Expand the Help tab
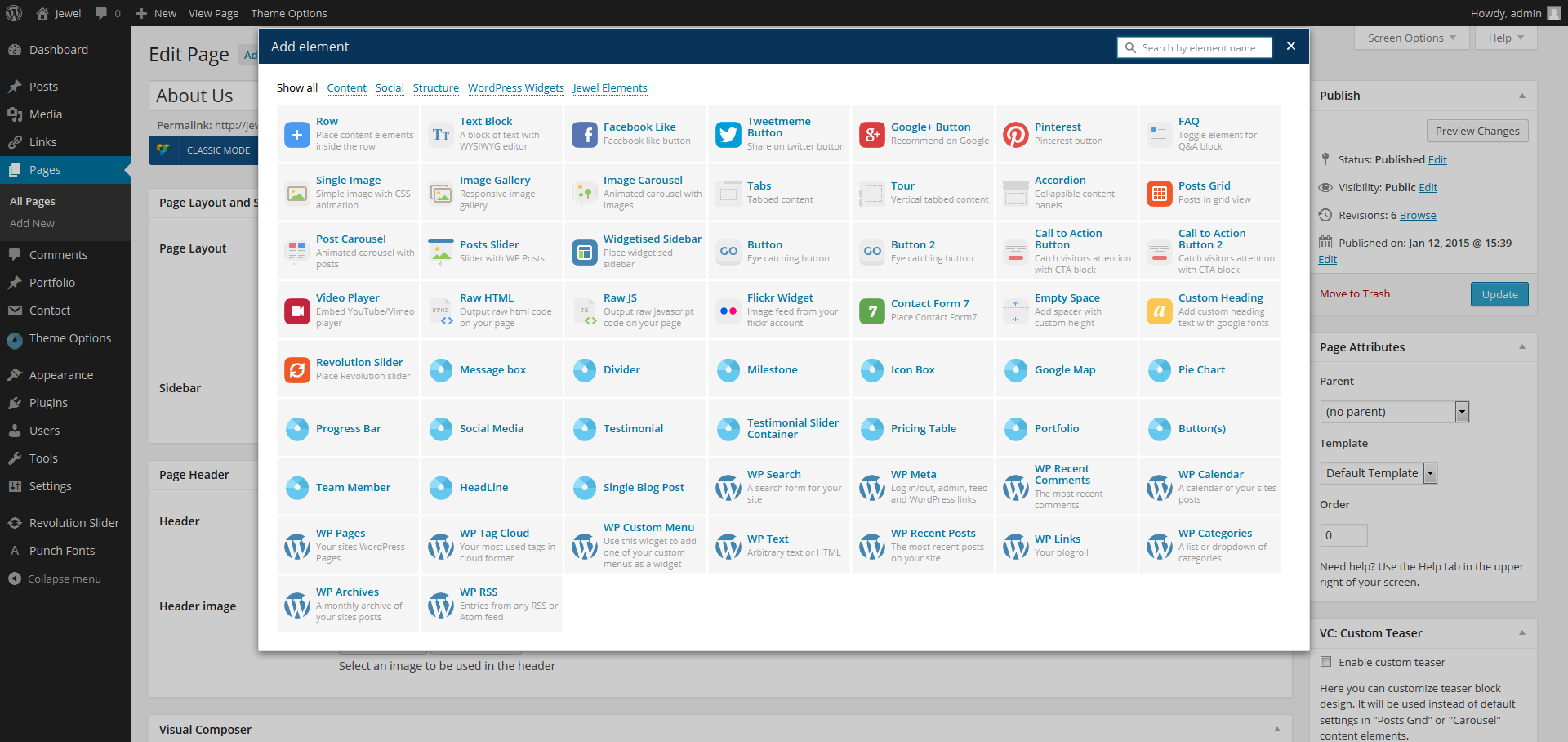 [1506, 38]
